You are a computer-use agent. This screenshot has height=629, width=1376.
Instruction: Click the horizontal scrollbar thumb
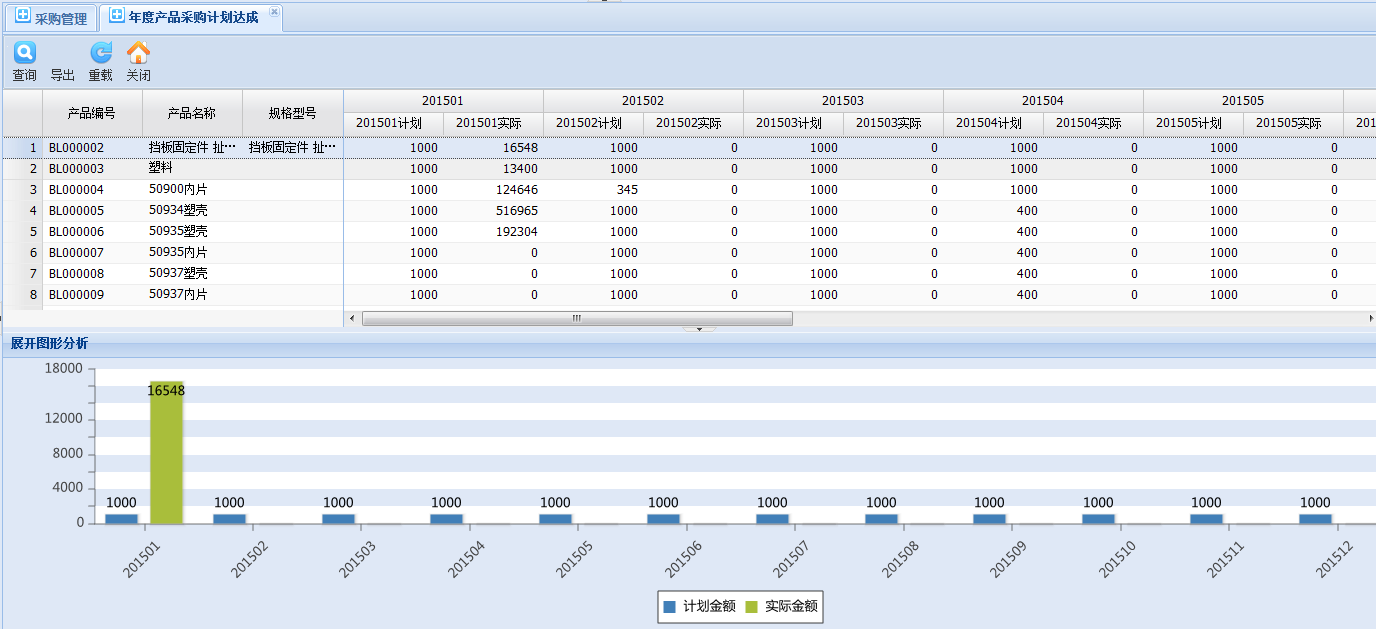tap(577, 318)
